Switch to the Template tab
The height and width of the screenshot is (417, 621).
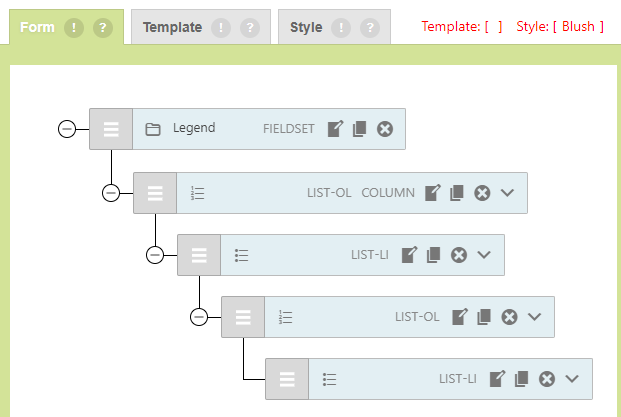coord(172,28)
